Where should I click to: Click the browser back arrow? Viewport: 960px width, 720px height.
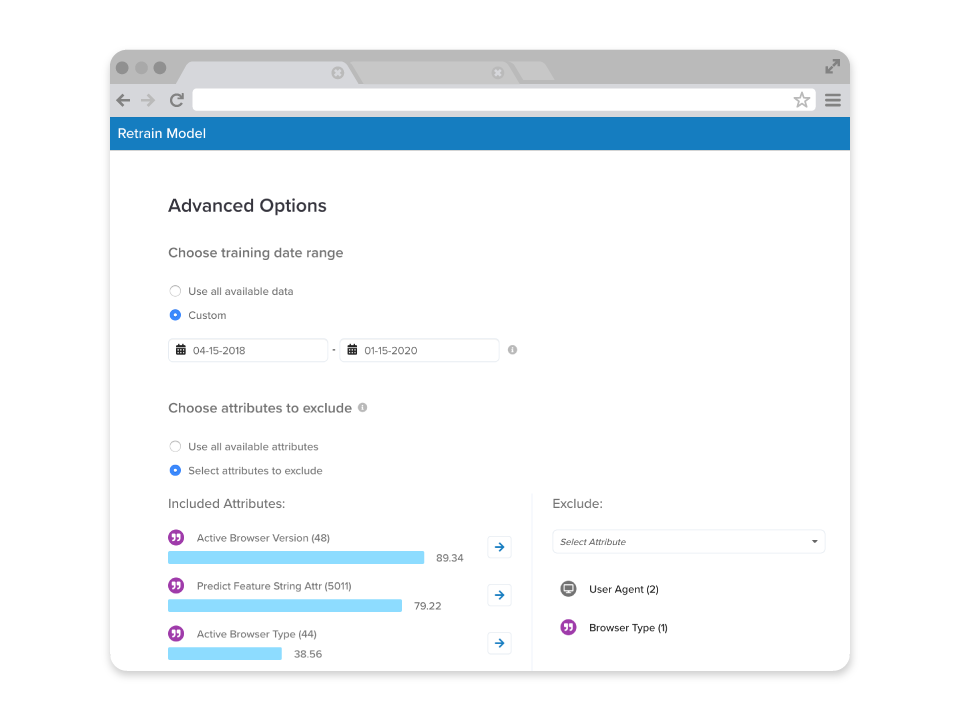coord(123,100)
